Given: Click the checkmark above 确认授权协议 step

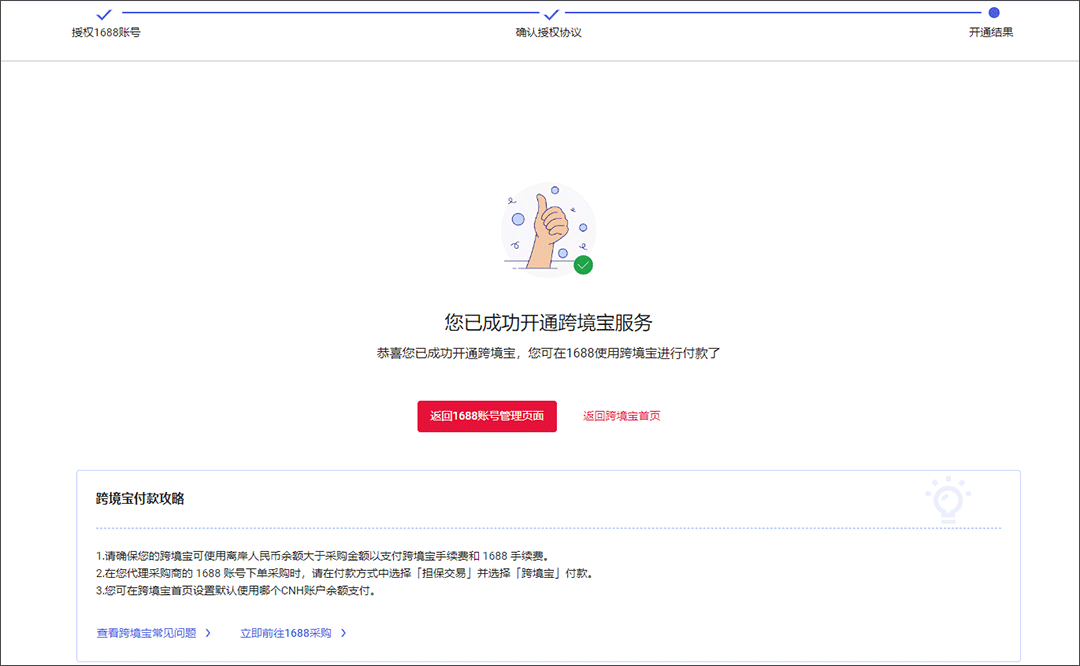Looking at the screenshot, I should coord(551,14).
